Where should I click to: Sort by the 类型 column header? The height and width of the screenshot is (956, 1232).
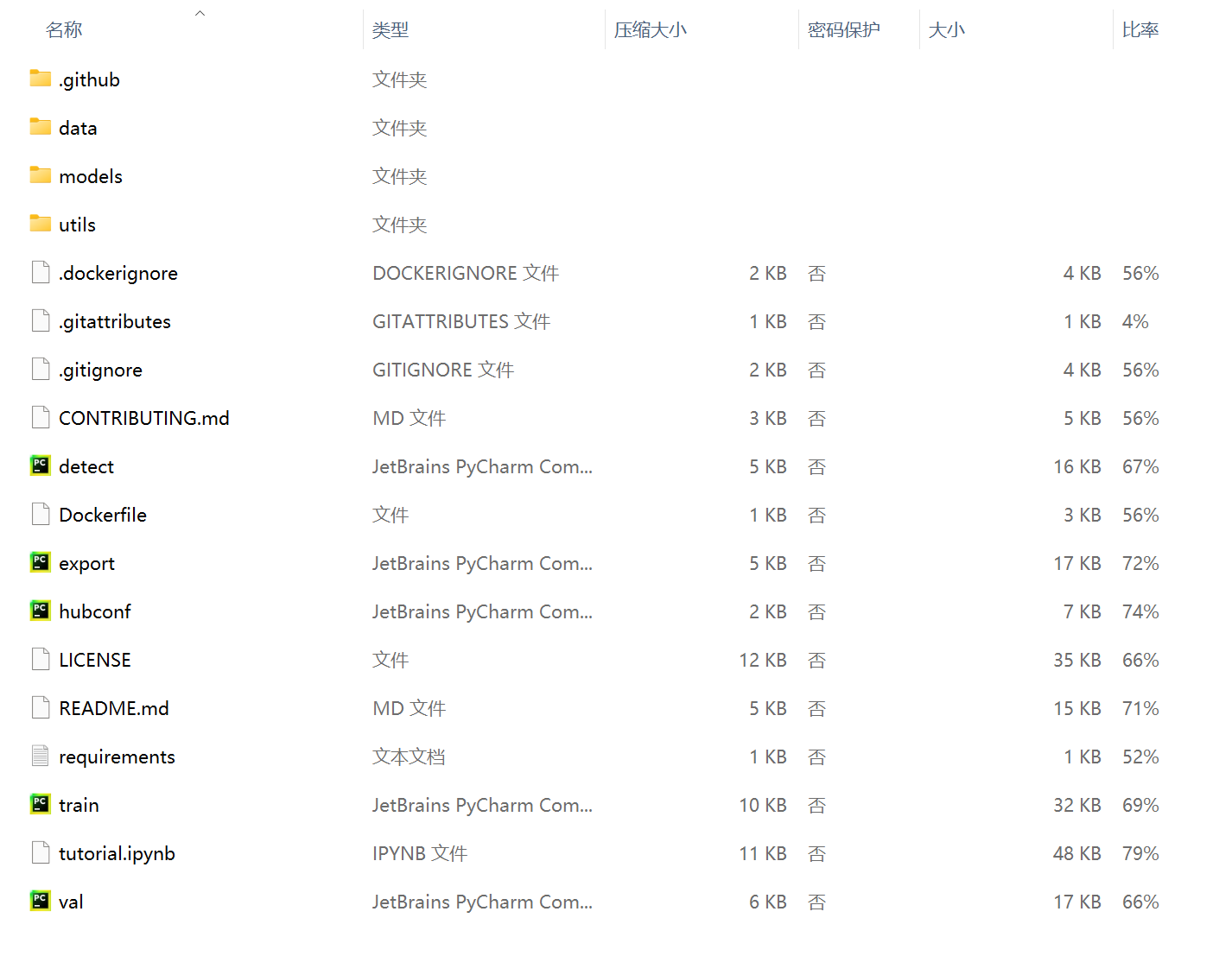[x=391, y=30]
